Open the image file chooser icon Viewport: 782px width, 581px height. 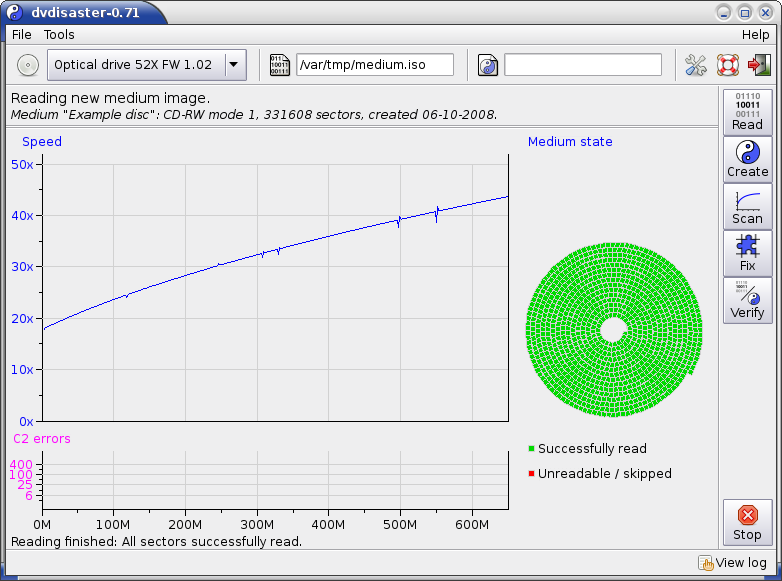pos(279,65)
